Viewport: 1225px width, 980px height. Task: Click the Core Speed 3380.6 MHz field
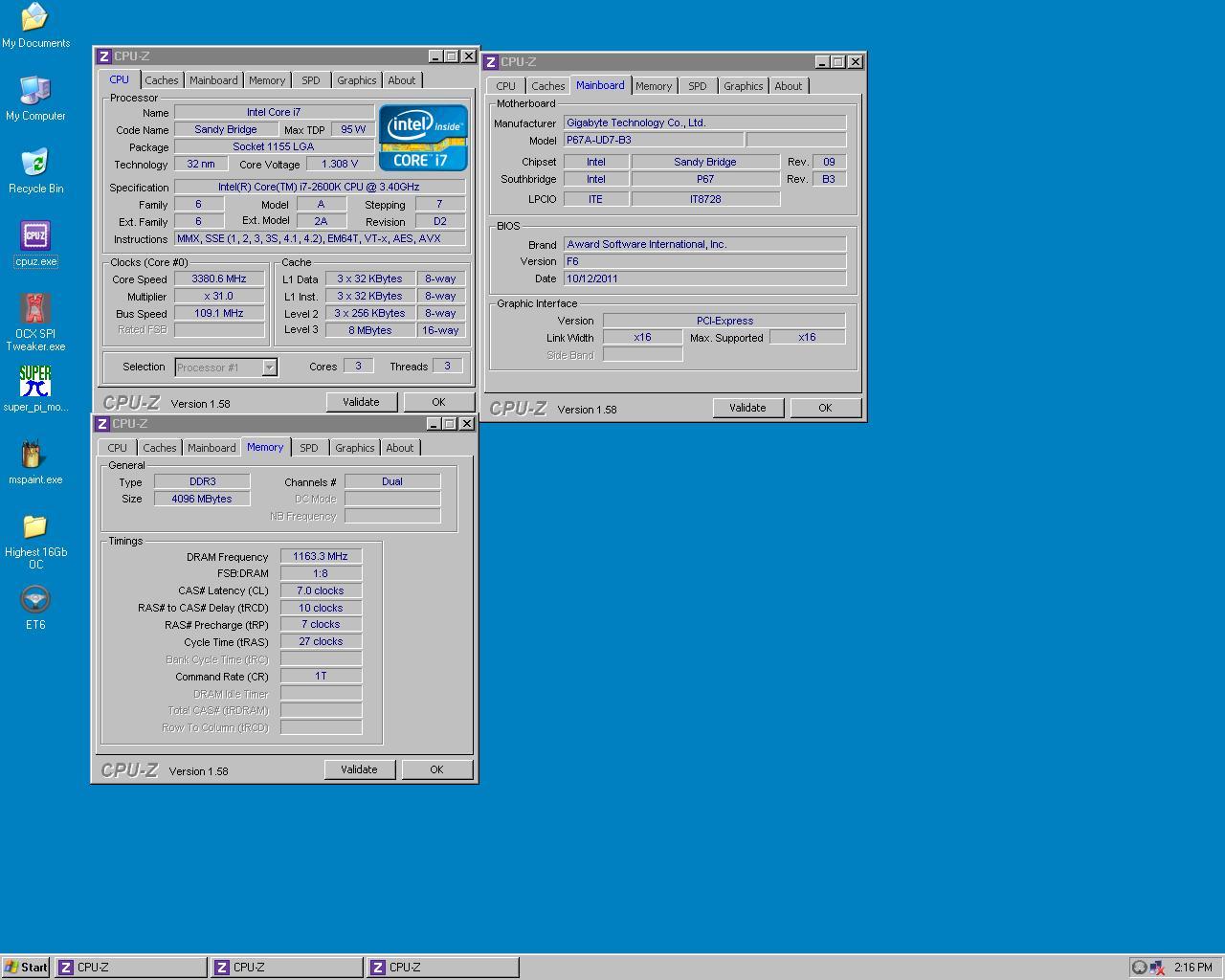click(219, 279)
